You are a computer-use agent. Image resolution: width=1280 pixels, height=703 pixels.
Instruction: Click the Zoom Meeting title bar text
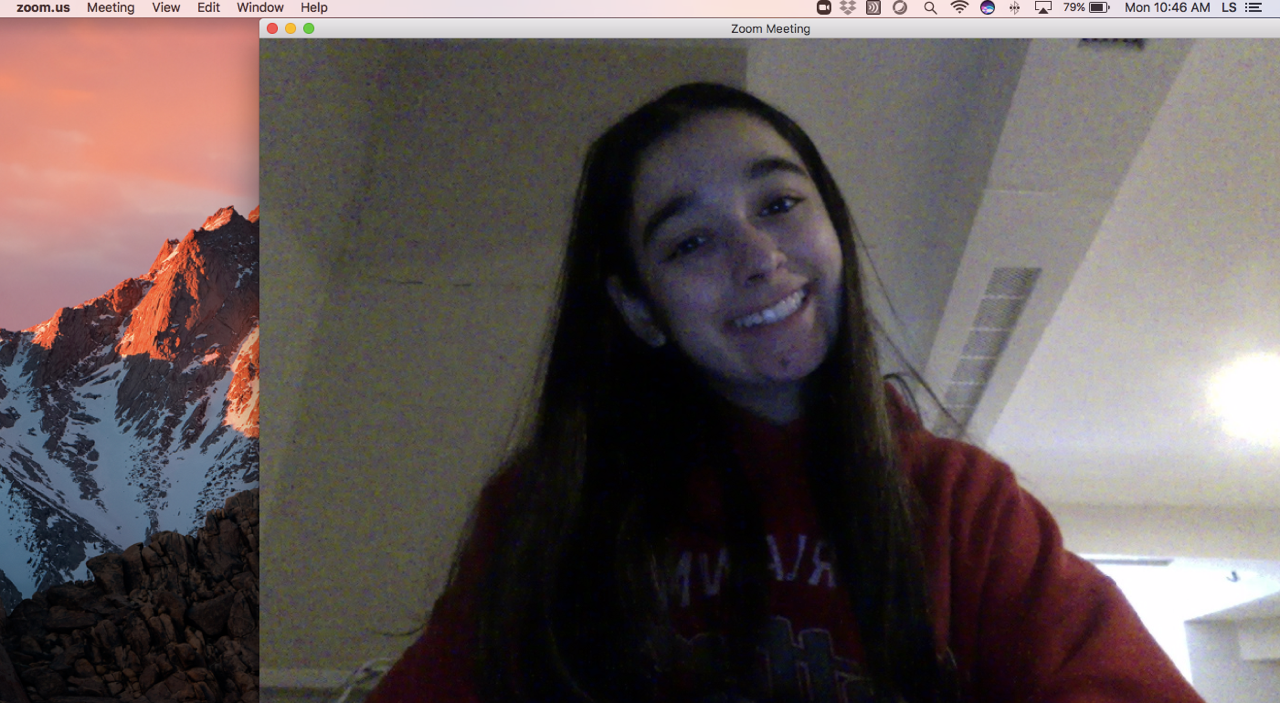[x=770, y=29]
